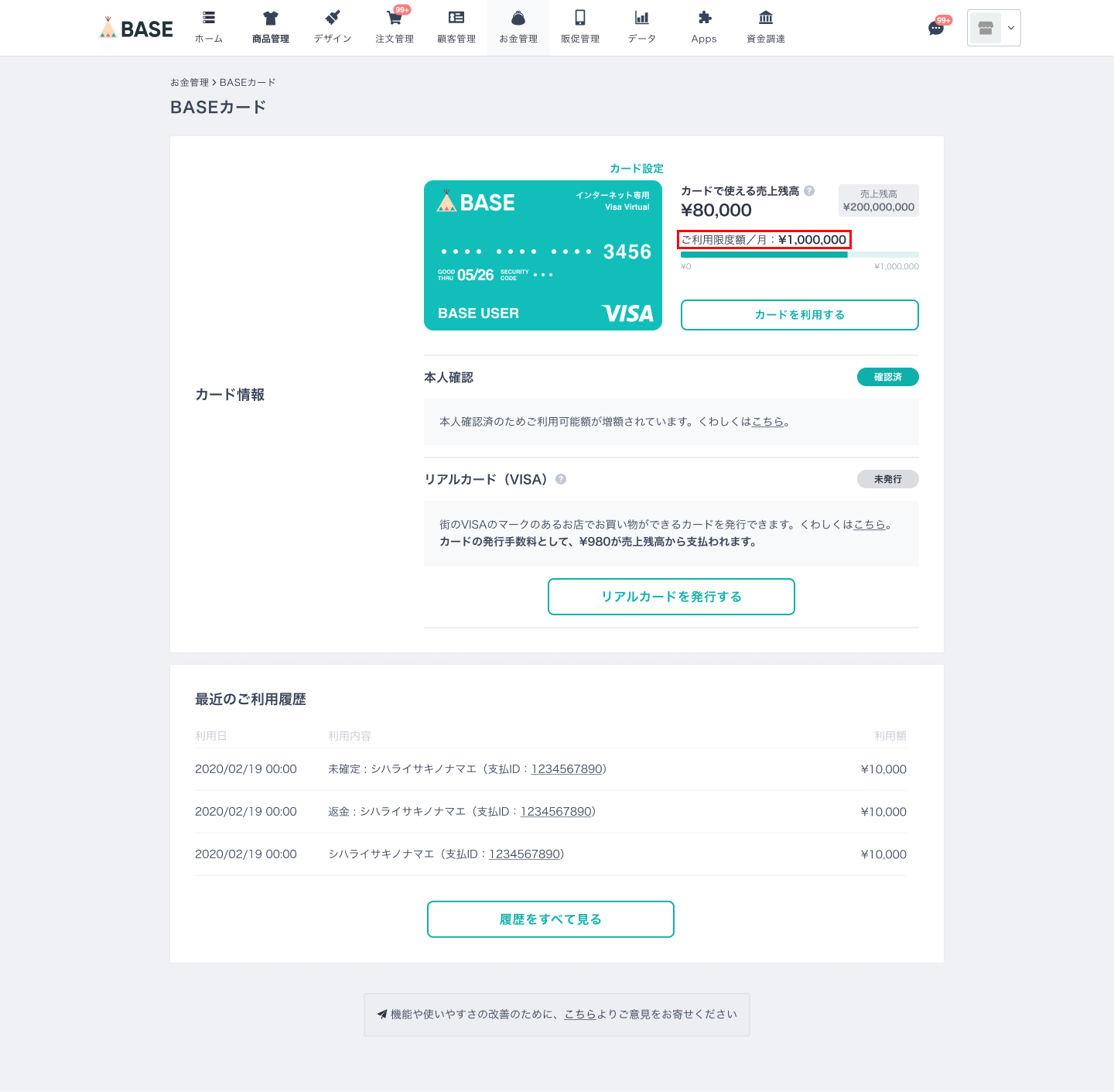Click paper plane feedback icon
1114x1092 pixels.
pyautogui.click(x=382, y=1014)
